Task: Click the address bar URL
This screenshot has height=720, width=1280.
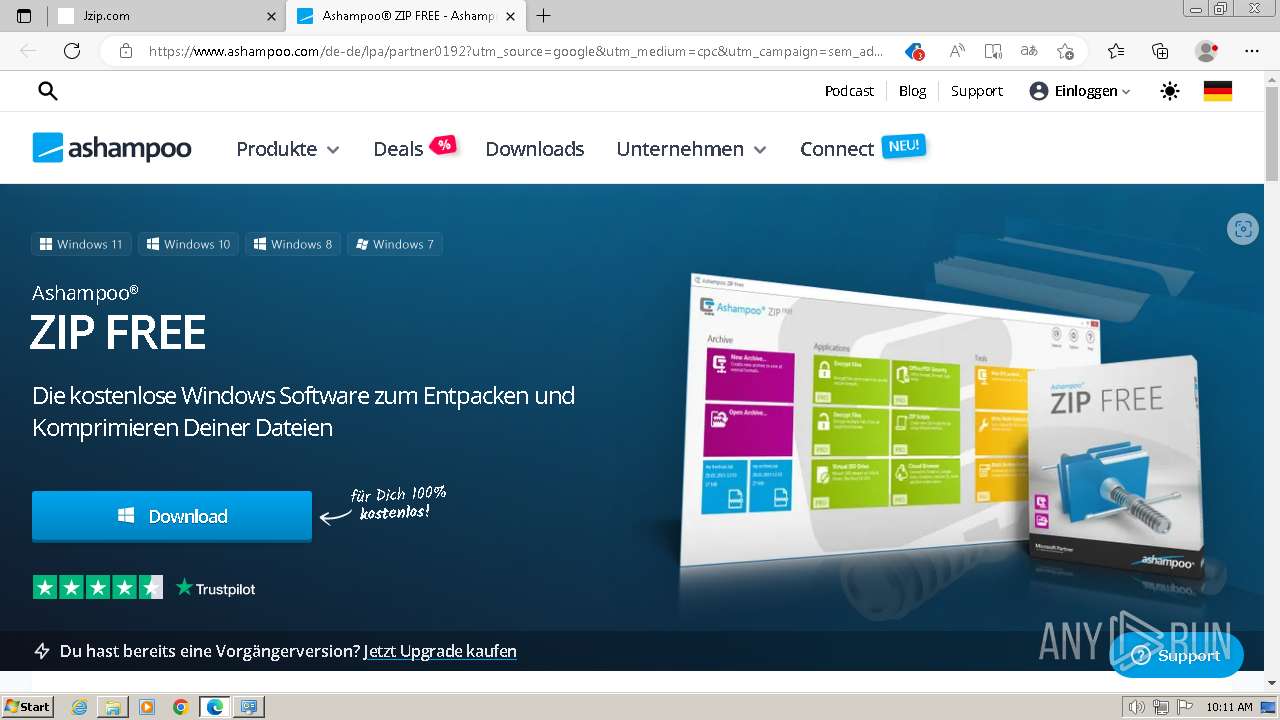Action: pos(516,51)
